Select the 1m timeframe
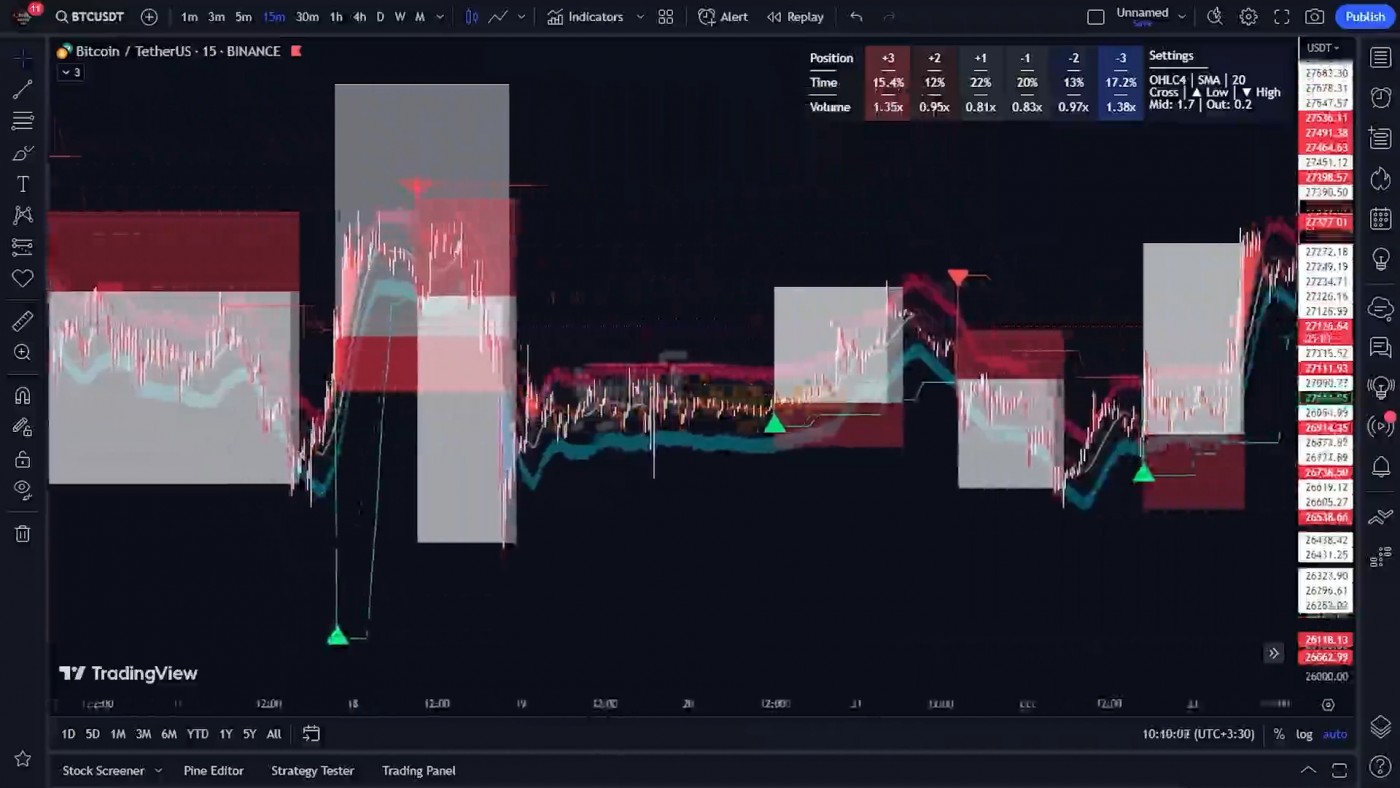 point(189,17)
